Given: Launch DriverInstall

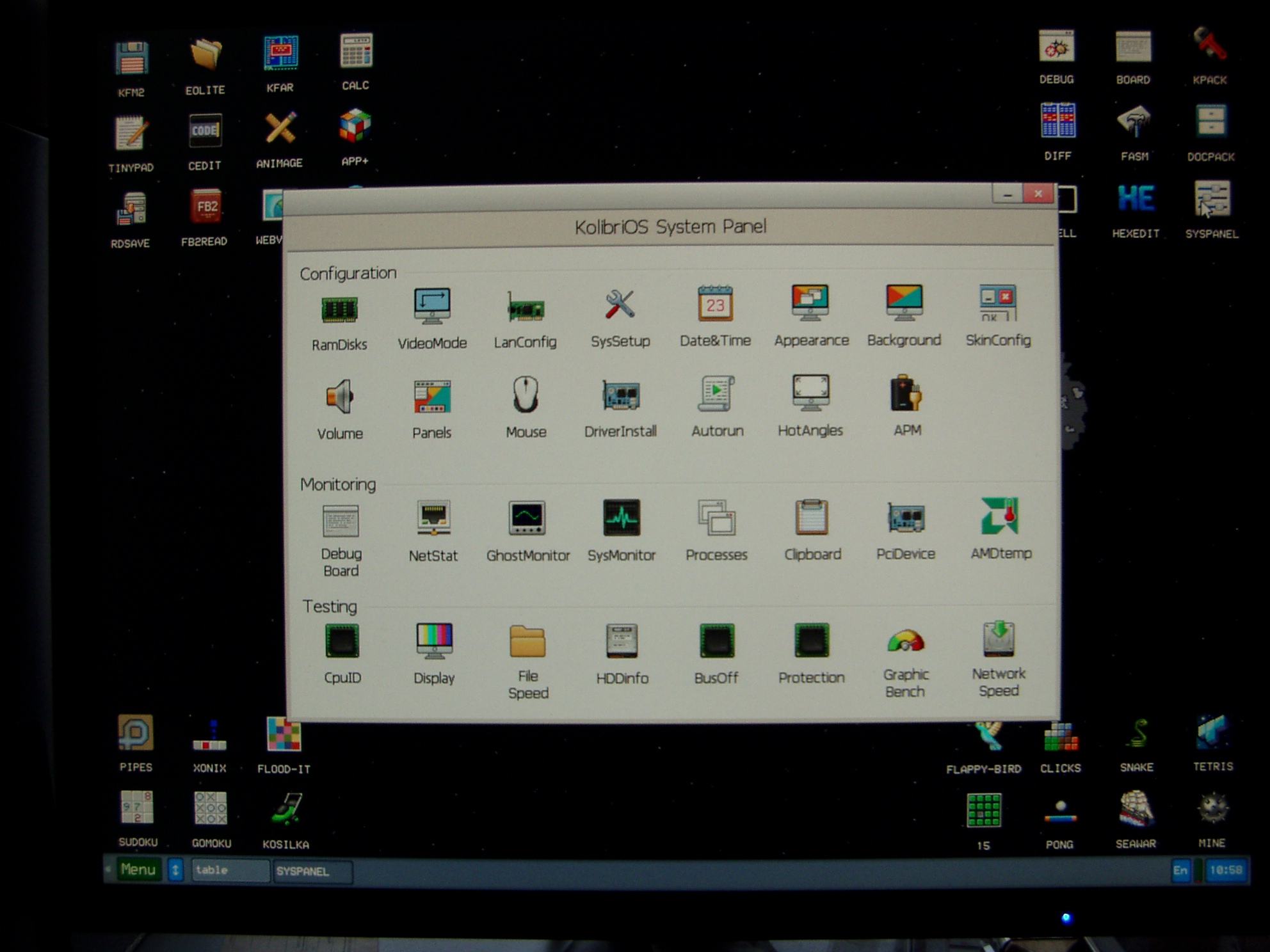Looking at the screenshot, I should (620, 395).
